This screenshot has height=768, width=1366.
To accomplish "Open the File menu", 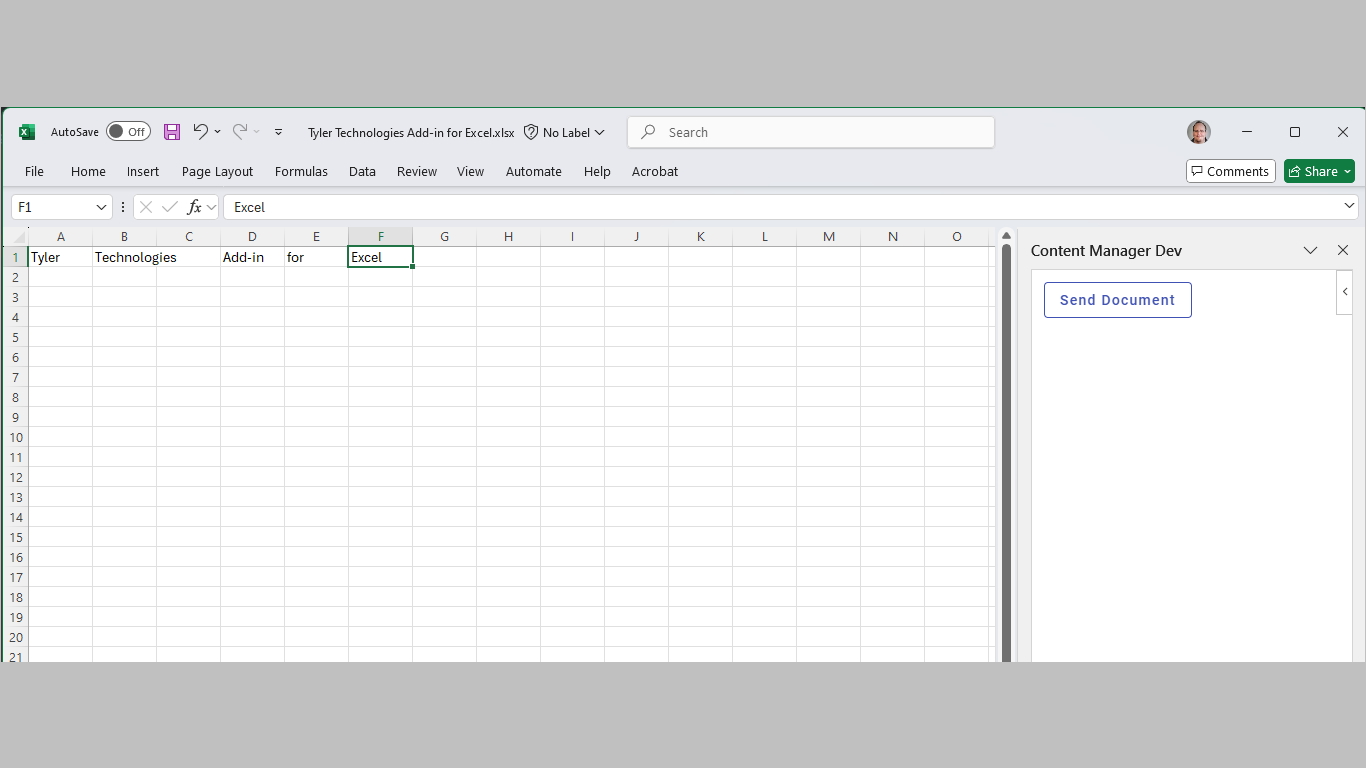I will point(34,171).
